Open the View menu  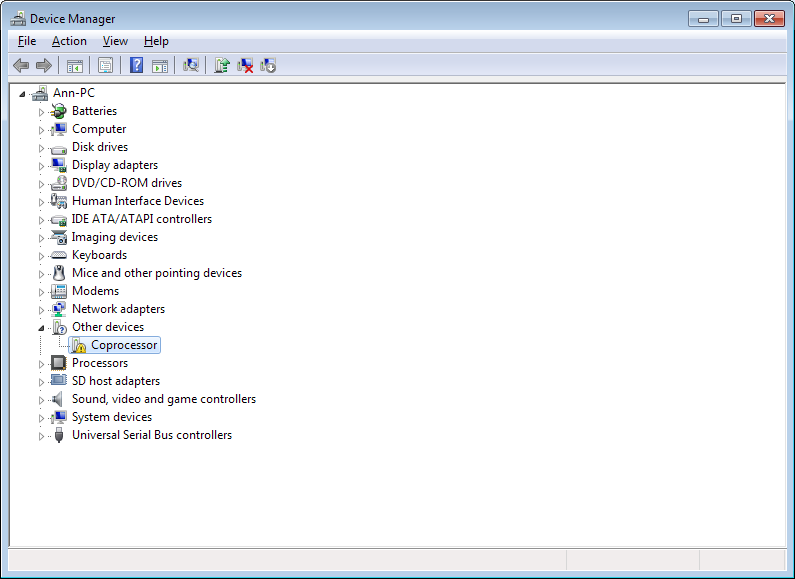pos(115,41)
